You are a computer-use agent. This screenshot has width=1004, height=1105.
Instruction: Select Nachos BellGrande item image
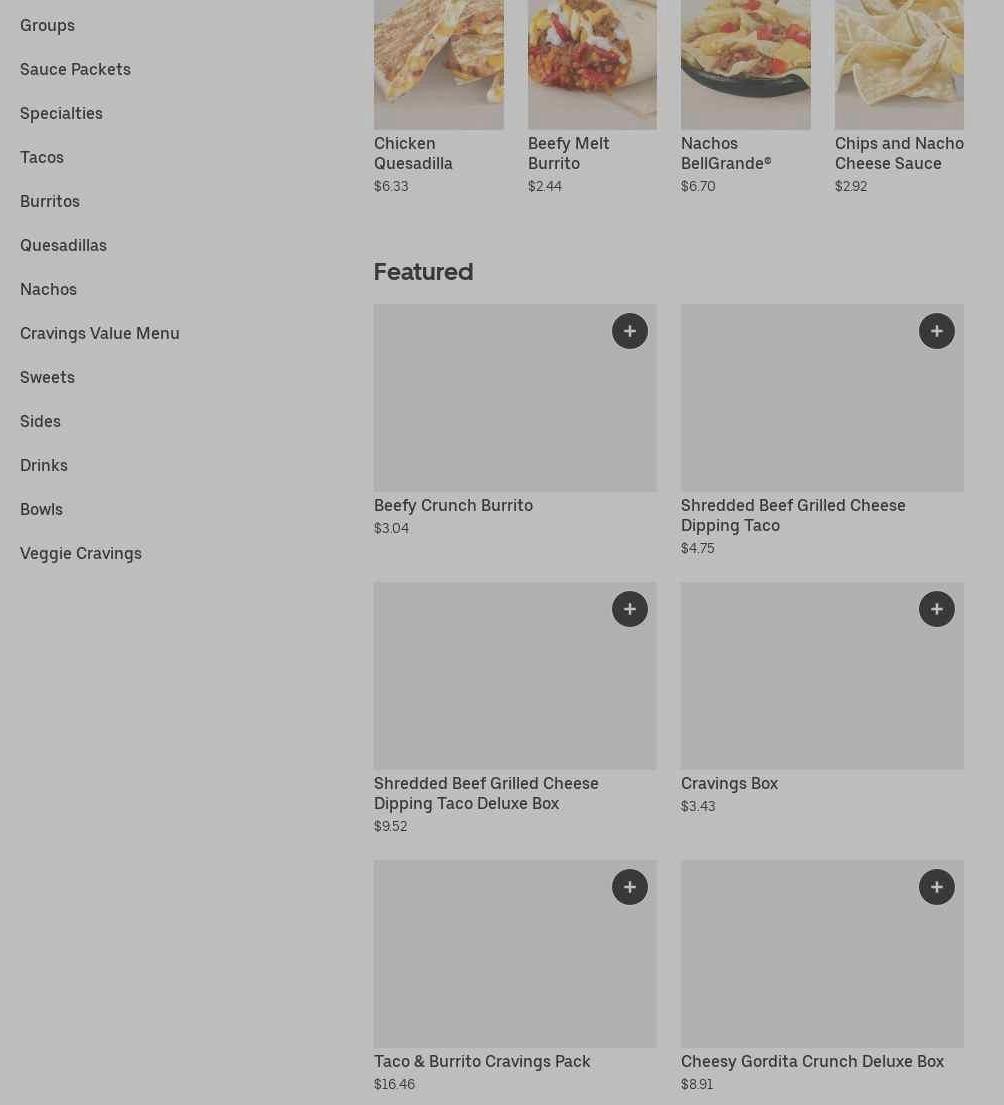[x=745, y=64]
